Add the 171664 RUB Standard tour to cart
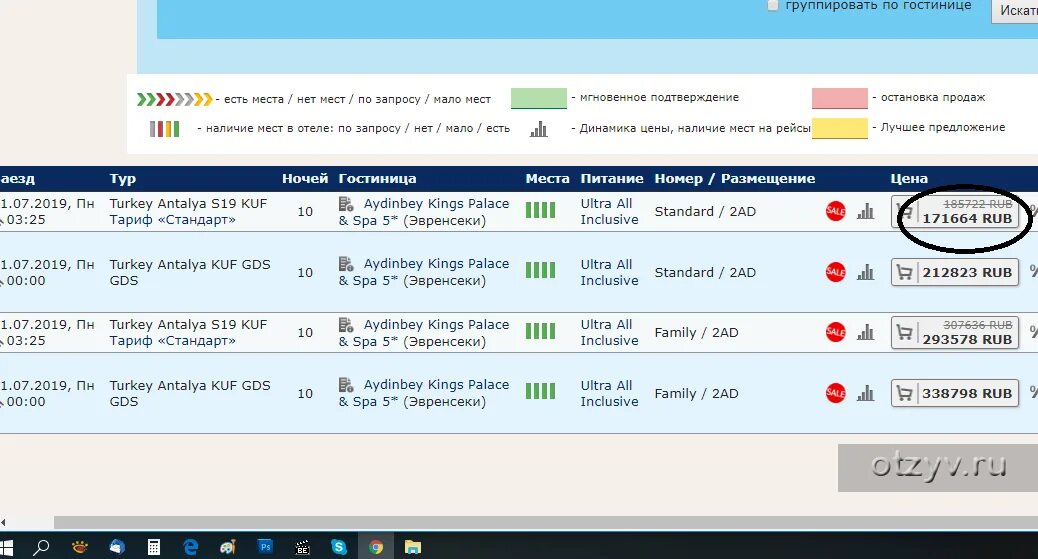 (x=955, y=212)
